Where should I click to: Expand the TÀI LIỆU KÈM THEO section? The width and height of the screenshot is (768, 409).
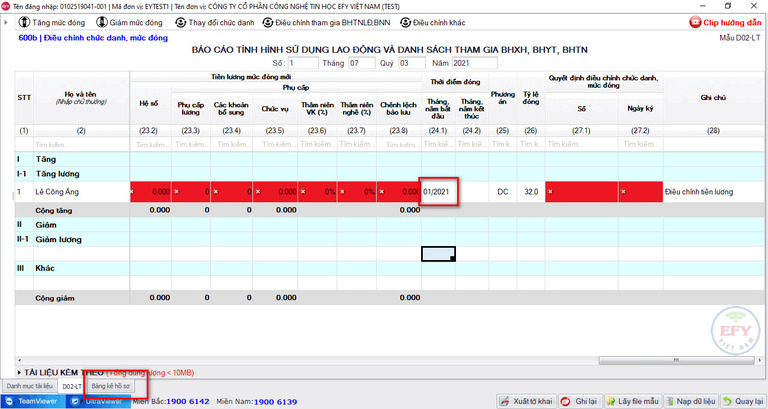(20, 373)
